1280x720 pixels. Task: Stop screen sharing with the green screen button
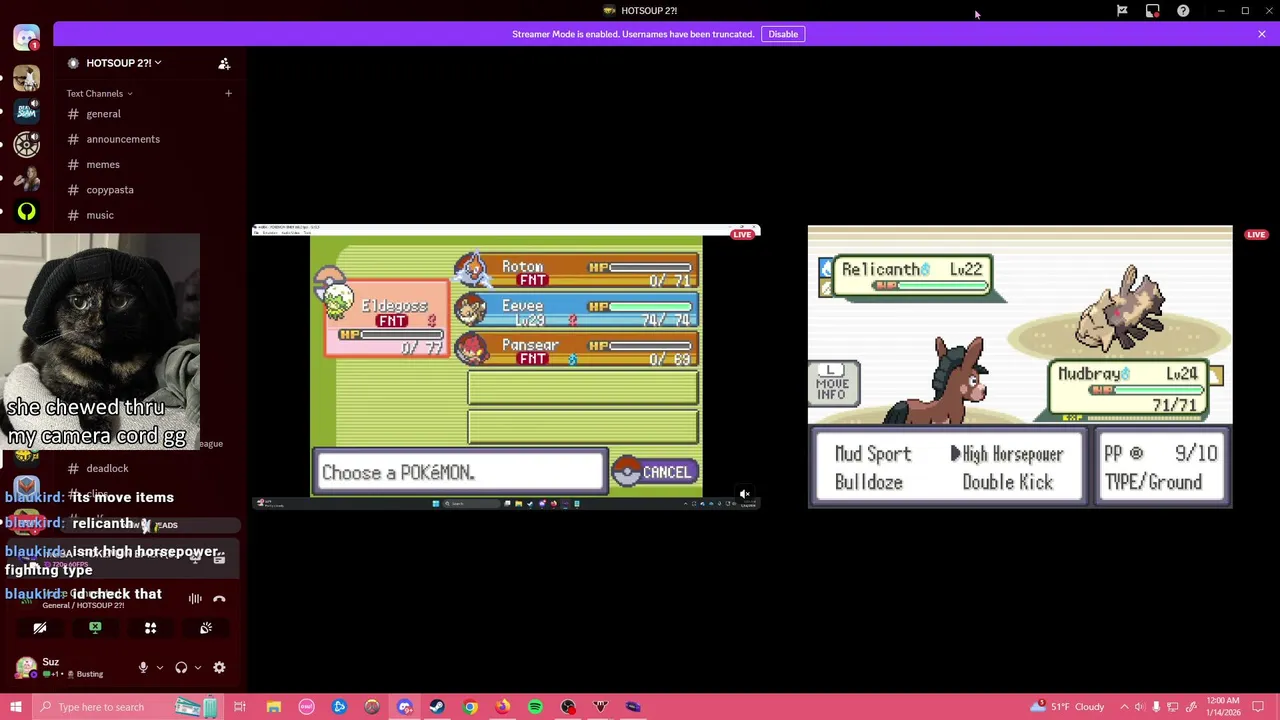coord(95,628)
